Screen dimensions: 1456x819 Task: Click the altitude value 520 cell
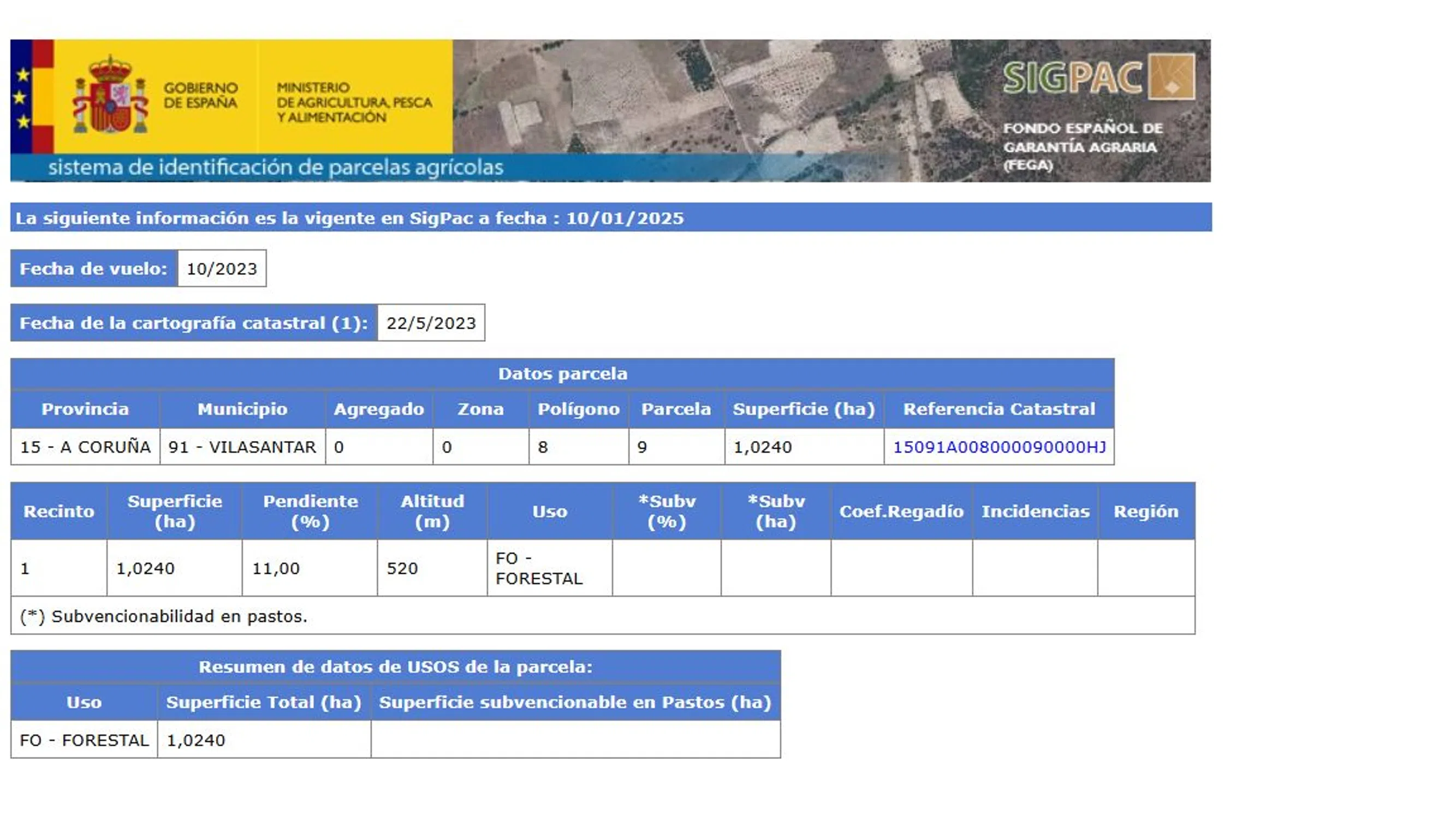pyautogui.click(x=402, y=568)
